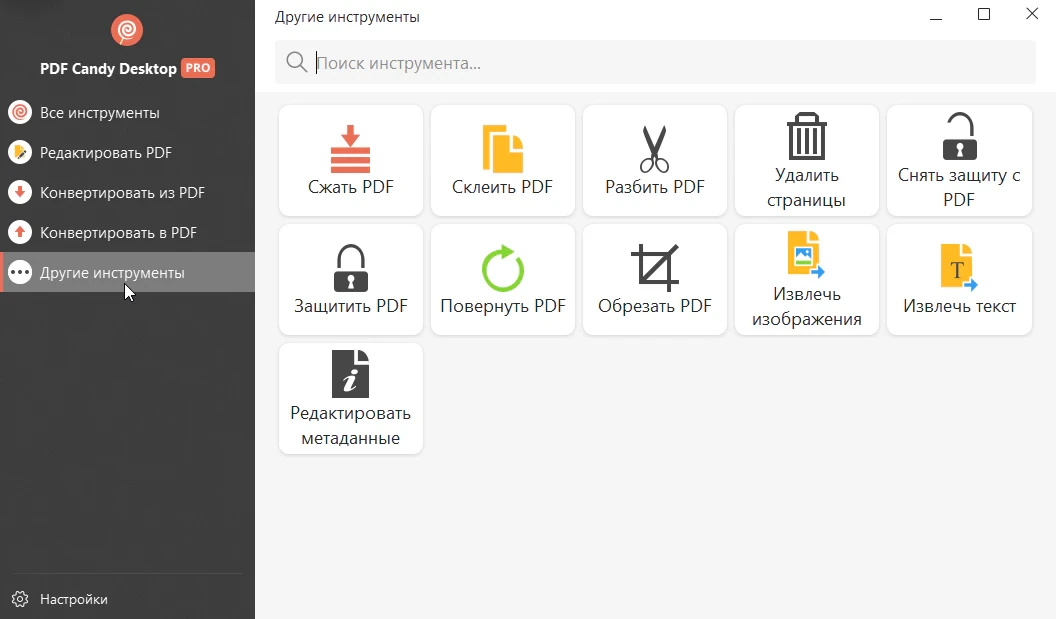Select the Защитить PDF padlock tool
The image size is (1056, 619).
(x=350, y=280)
